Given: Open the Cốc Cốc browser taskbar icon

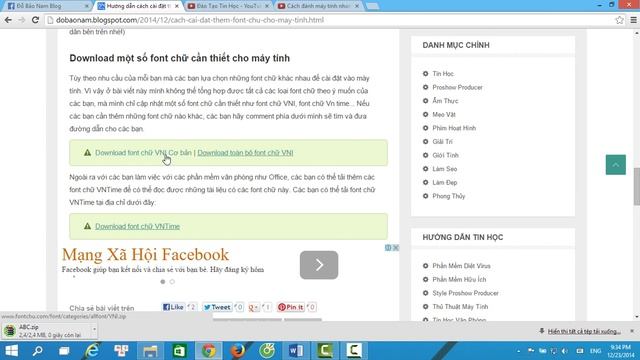Looking at the screenshot, I should (267, 351).
